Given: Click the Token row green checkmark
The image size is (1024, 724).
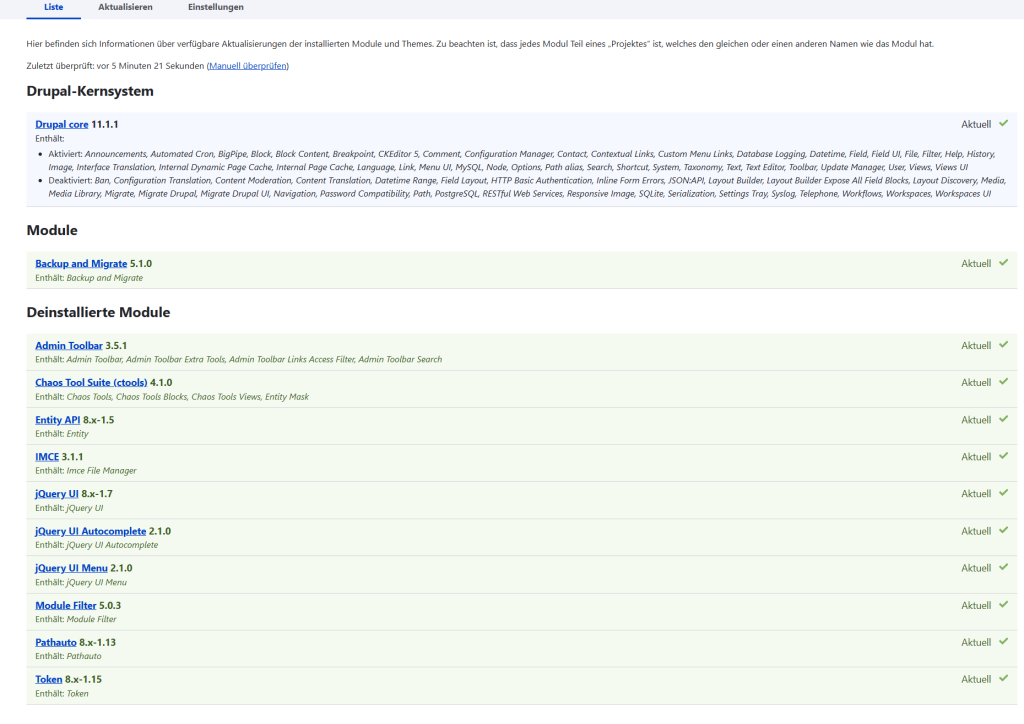Looking at the screenshot, I should pos(1003,679).
